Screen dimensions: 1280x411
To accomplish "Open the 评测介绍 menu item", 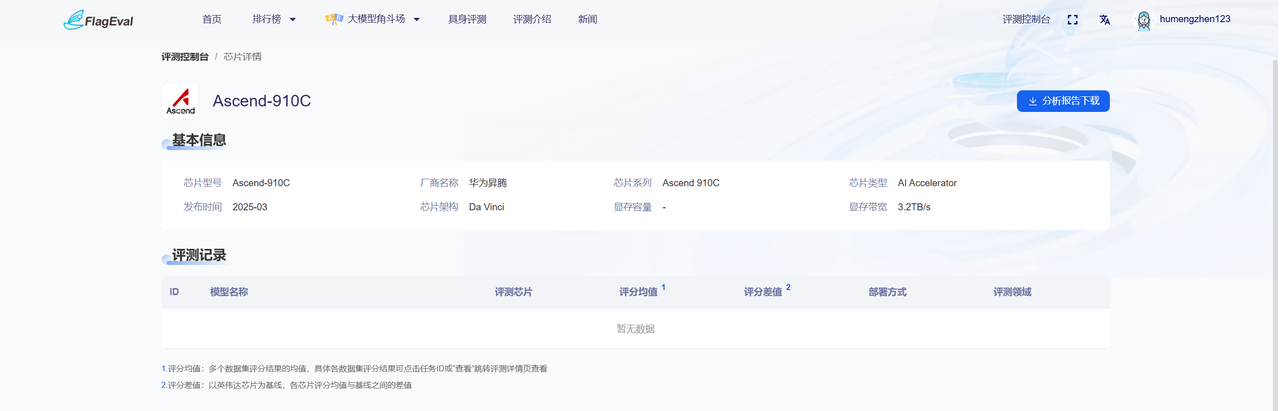I will 532,20.
